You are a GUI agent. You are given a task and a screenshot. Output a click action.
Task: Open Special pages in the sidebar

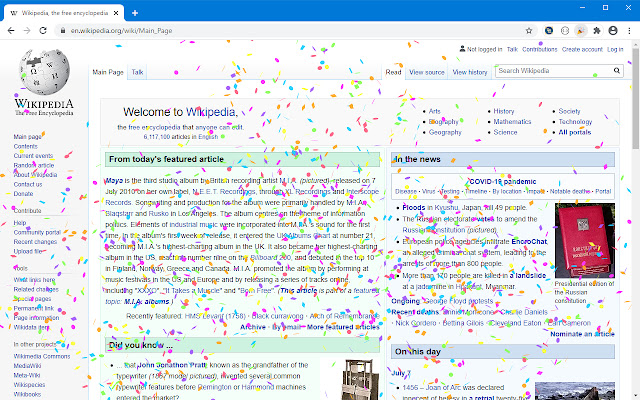tap(32, 299)
